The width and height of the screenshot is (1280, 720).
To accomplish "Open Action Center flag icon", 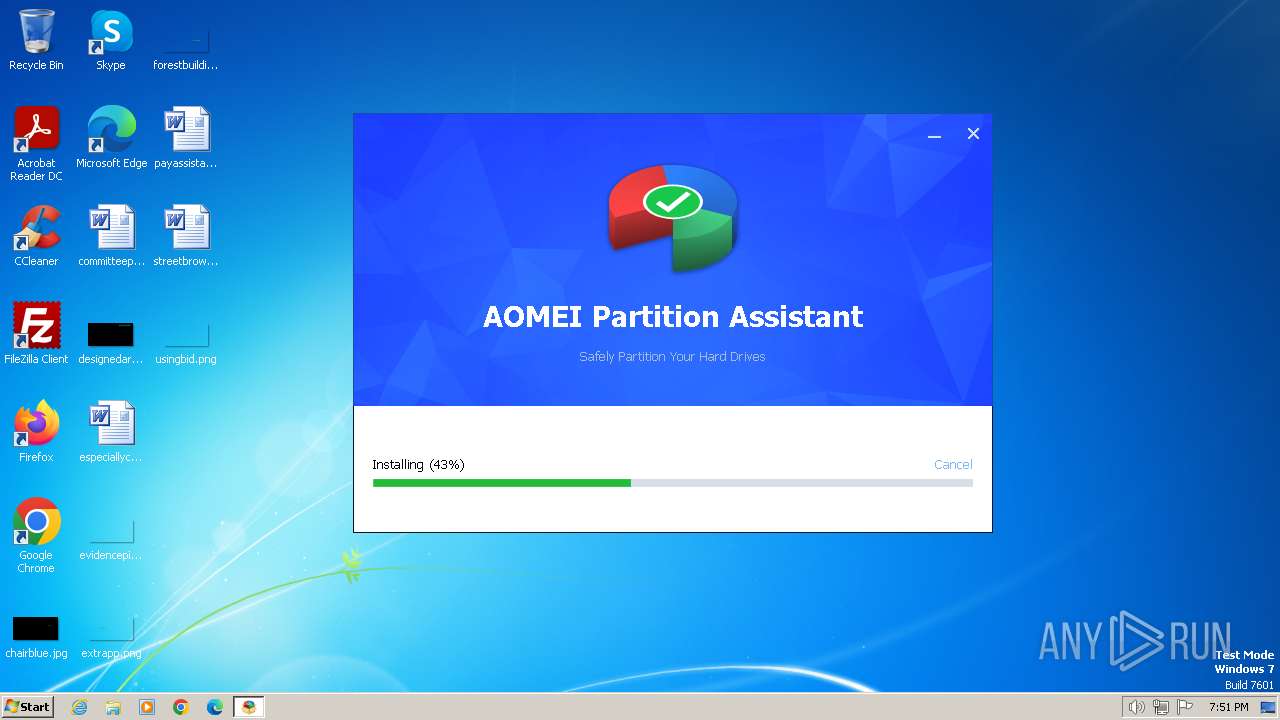I will click(1185, 707).
